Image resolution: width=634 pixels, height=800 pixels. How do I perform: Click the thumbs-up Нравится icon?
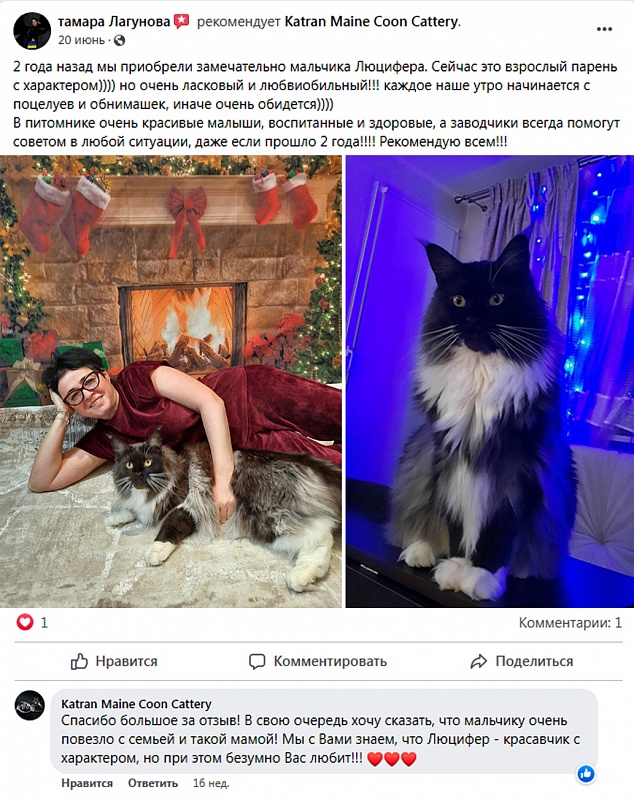[79, 661]
